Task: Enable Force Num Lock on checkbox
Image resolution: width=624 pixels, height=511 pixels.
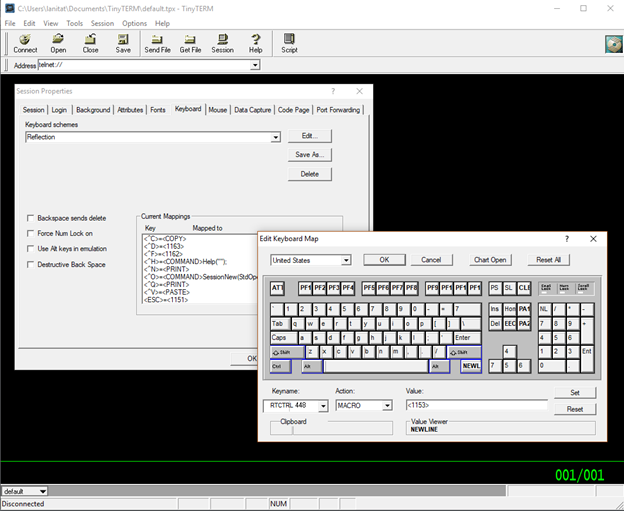Action: click(x=30, y=233)
